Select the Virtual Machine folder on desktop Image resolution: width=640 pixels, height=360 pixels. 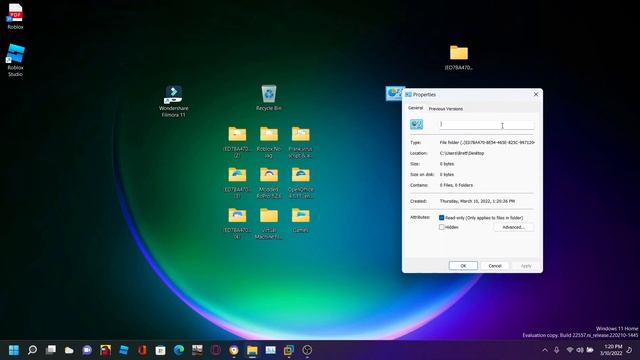coord(269,224)
